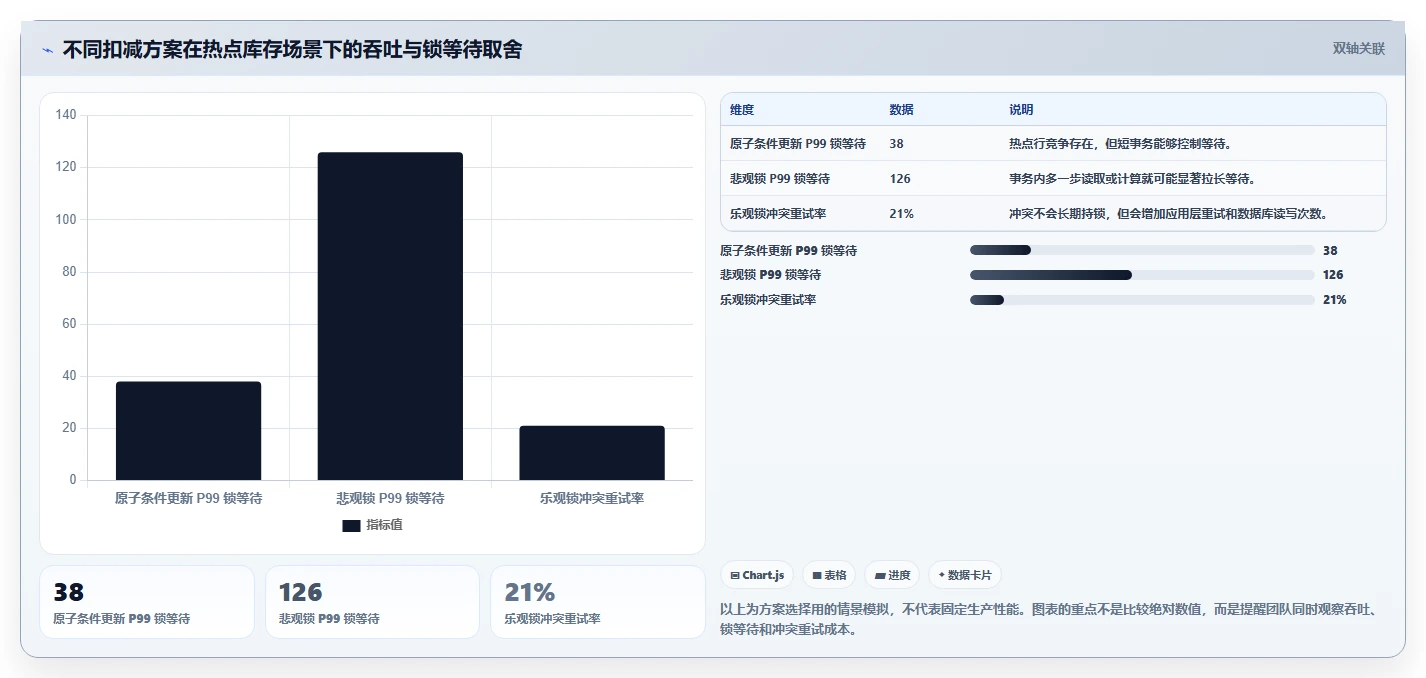Click the 21% stat card
Image resolution: width=1426 pixels, height=678 pixels.
pyautogui.click(x=597, y=602)
